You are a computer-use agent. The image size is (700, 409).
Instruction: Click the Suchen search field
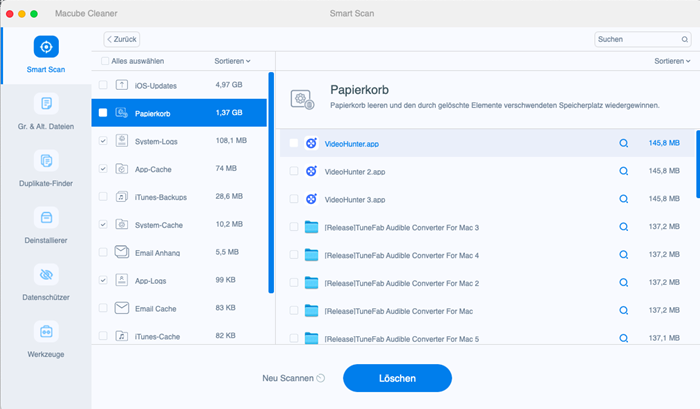642,39
